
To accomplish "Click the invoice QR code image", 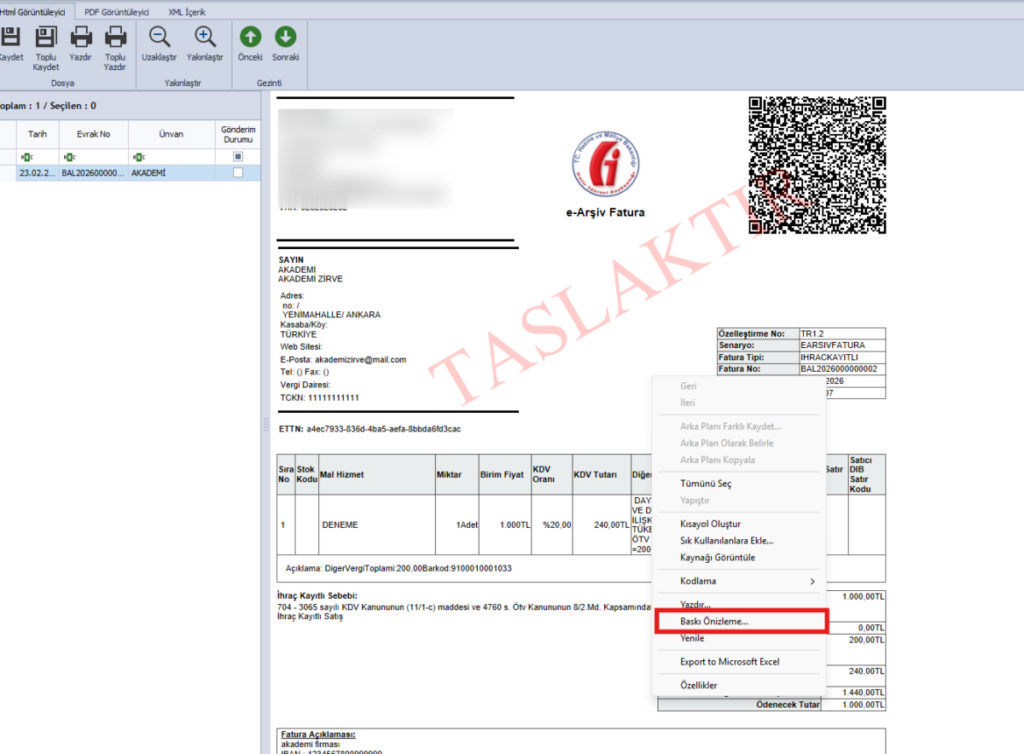I will (817, 165).
